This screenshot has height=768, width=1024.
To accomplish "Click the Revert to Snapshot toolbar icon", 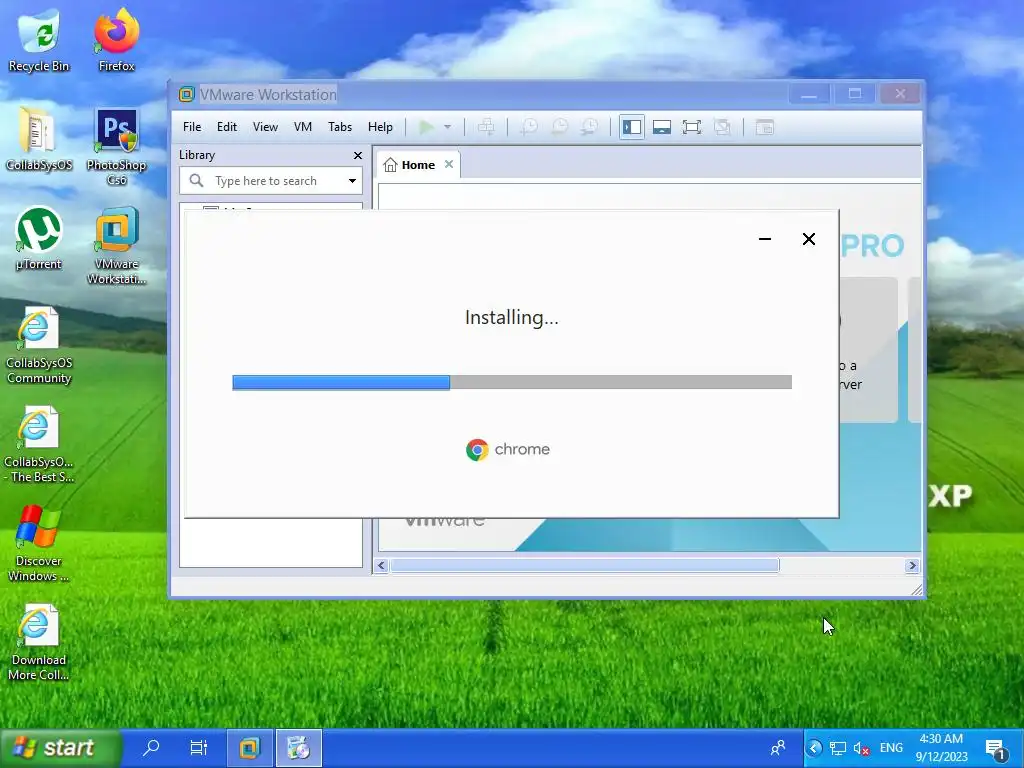I will pos(560,127).
